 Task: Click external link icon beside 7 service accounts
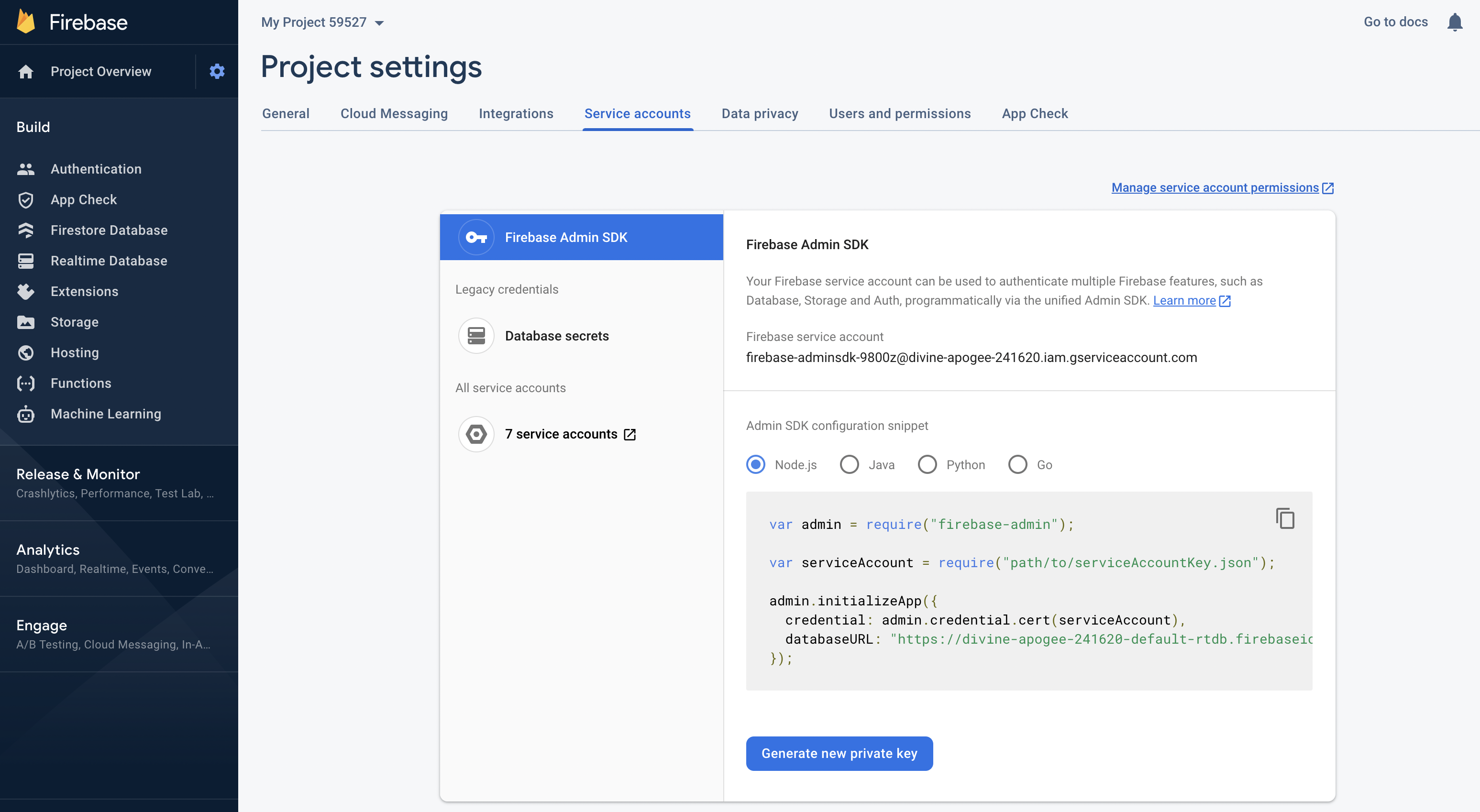pyautogui.click(x=630, y=434)
